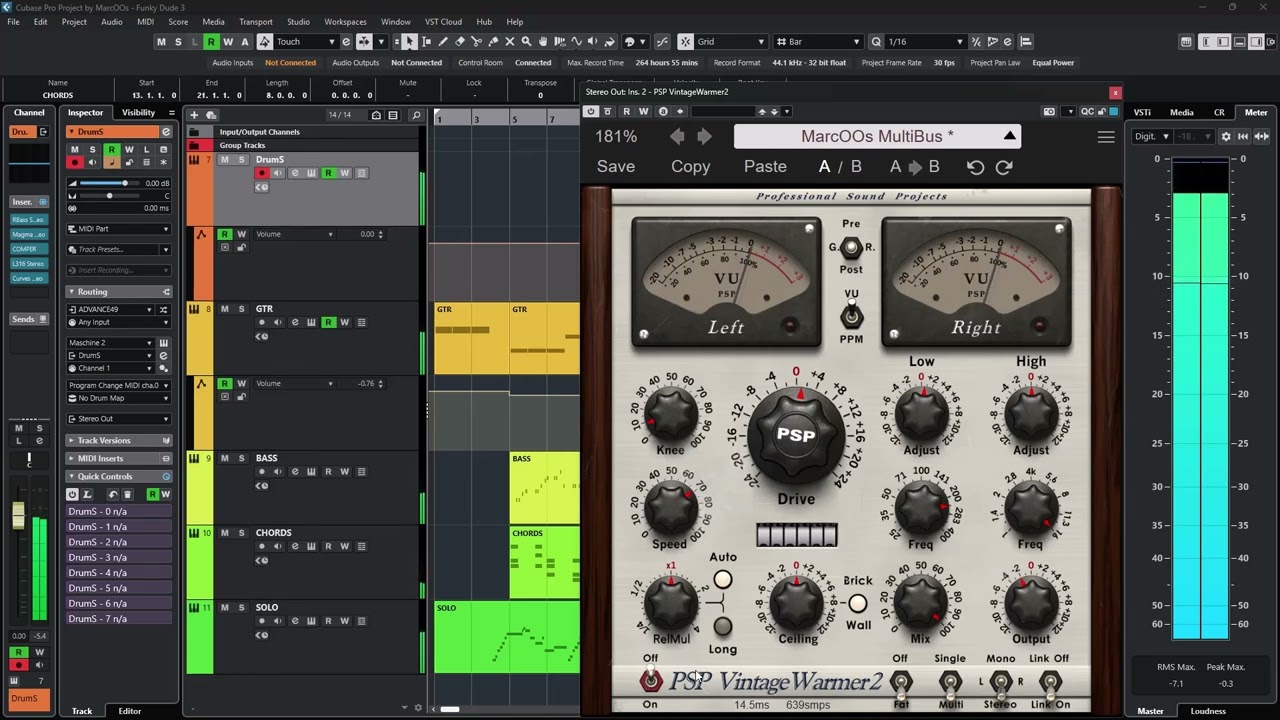
Task: Go to next preset arrow in plugin
Action: [x=704, y=137]
